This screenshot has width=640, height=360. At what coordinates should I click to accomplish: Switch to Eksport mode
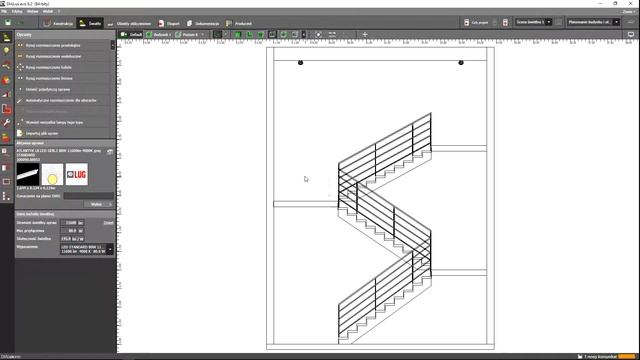click(169, 23)
